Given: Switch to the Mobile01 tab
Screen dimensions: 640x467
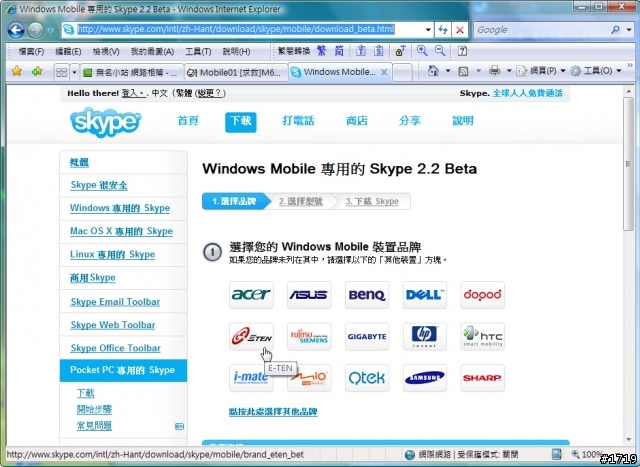Looking at the screenshot, I should click(236, 73).
